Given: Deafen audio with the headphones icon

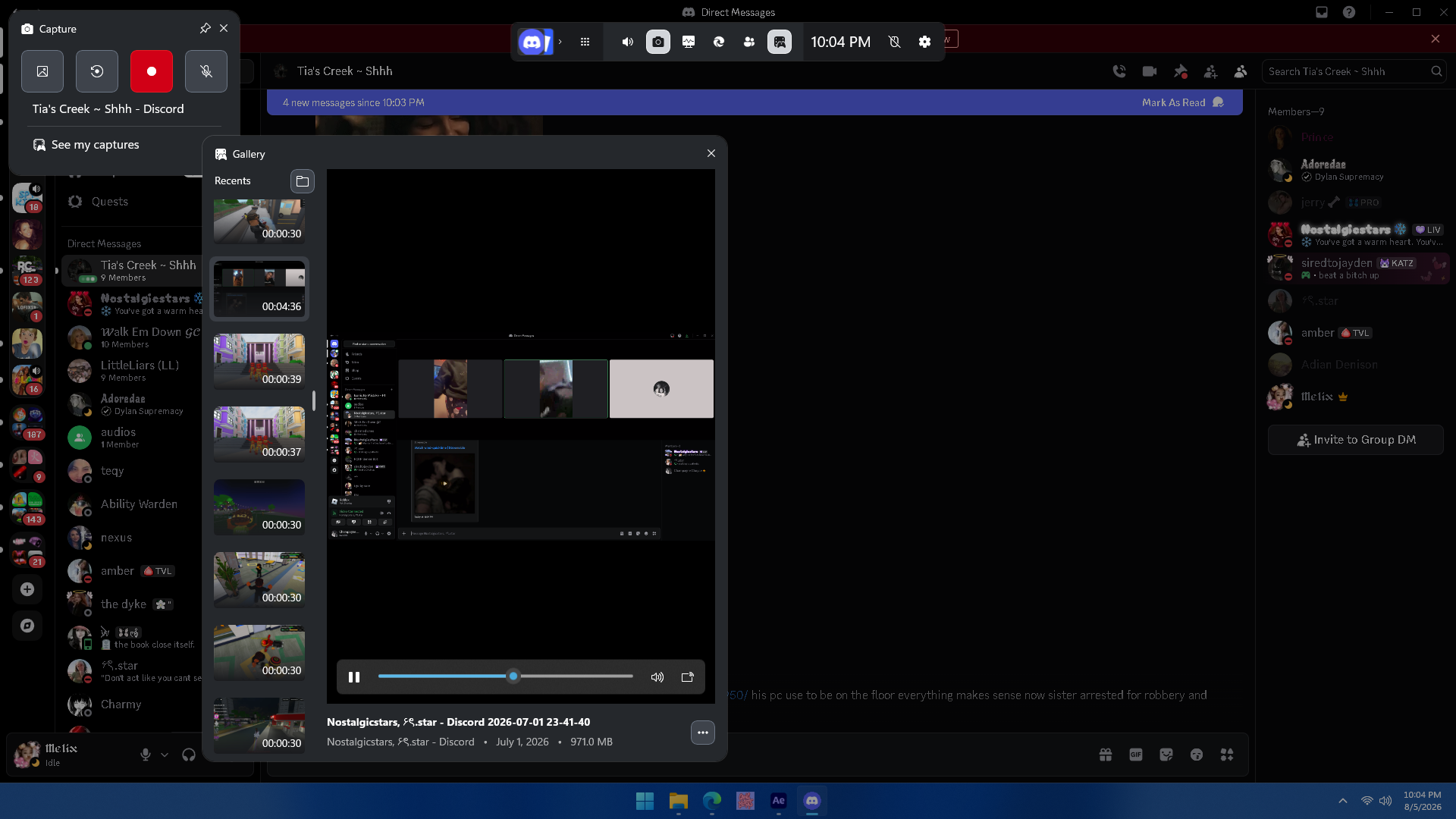Looking at the screenshot, I should pos(189,755).
